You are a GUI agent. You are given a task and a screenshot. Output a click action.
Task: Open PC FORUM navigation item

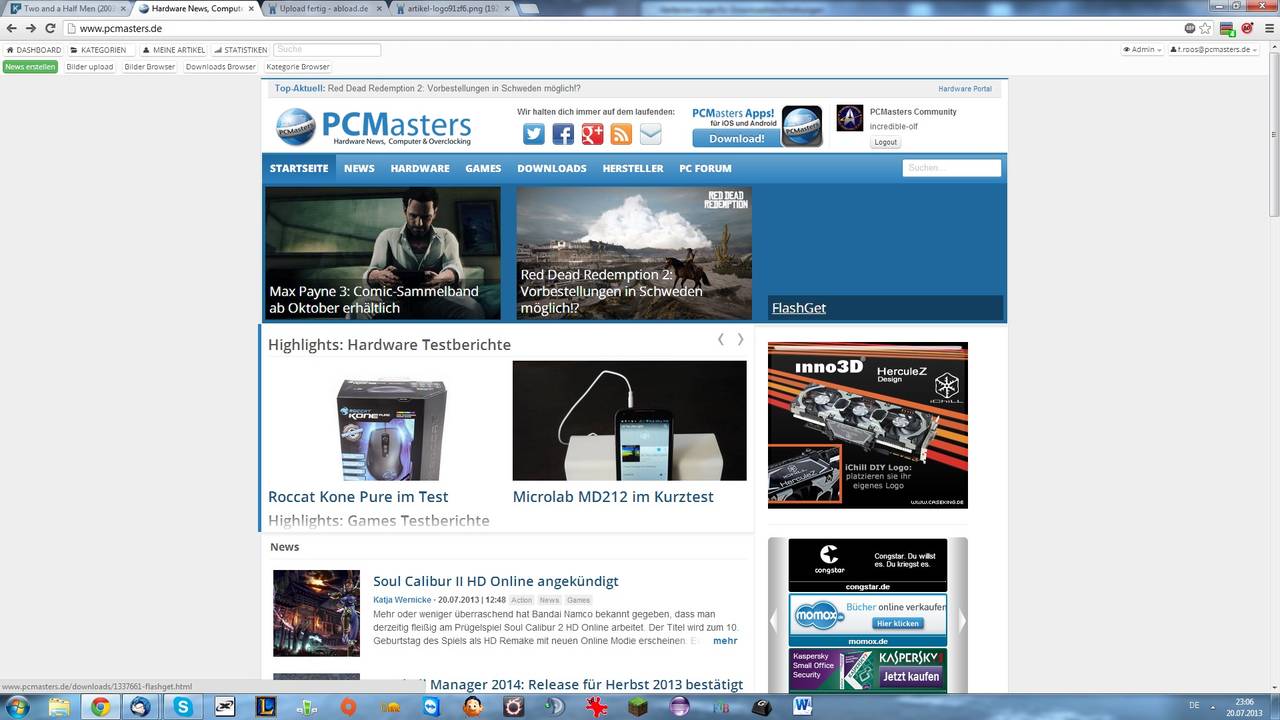point(705,168)
